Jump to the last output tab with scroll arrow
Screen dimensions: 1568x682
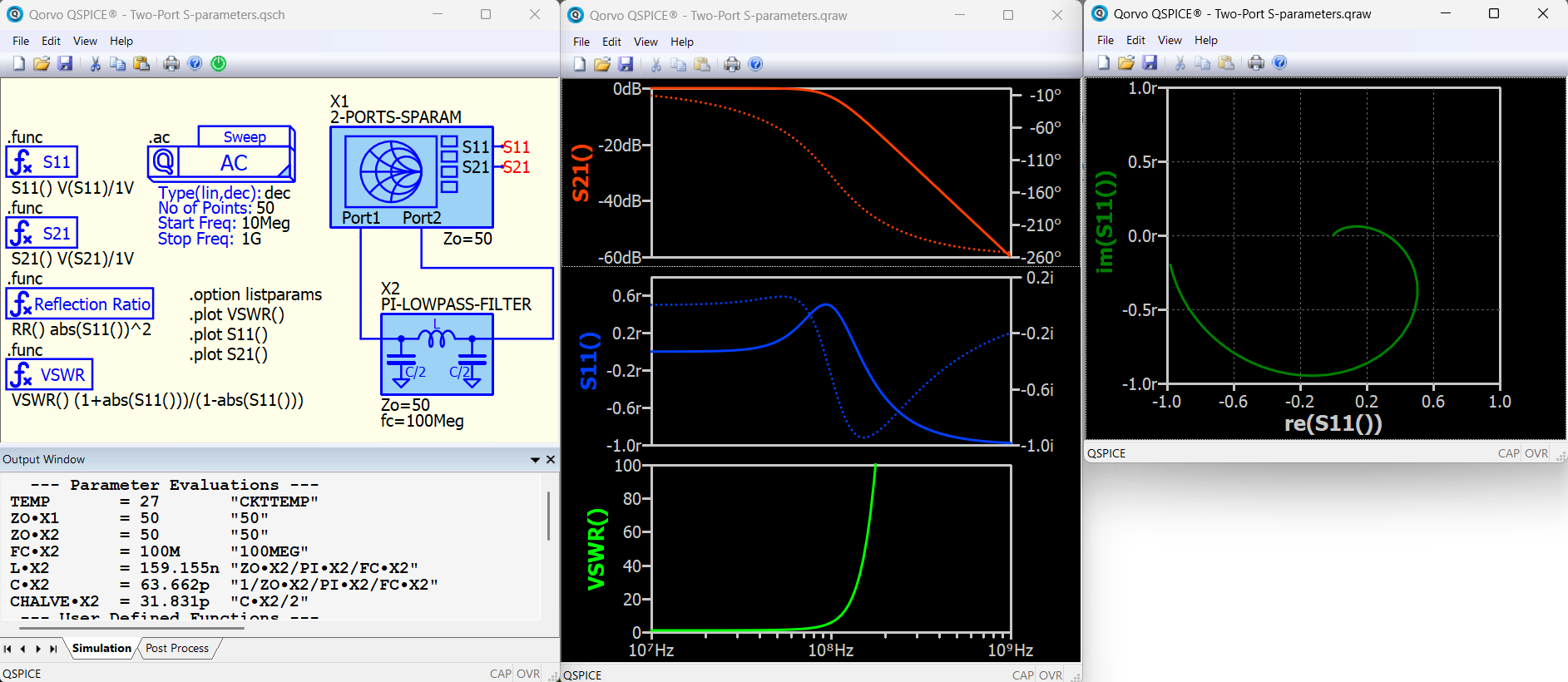tap(53, 649)
